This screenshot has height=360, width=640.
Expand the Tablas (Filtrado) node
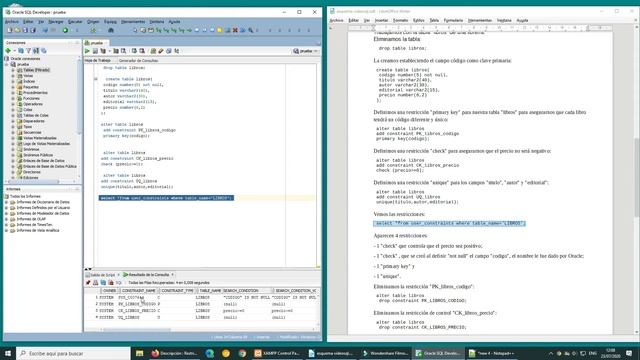coord(13,70)
